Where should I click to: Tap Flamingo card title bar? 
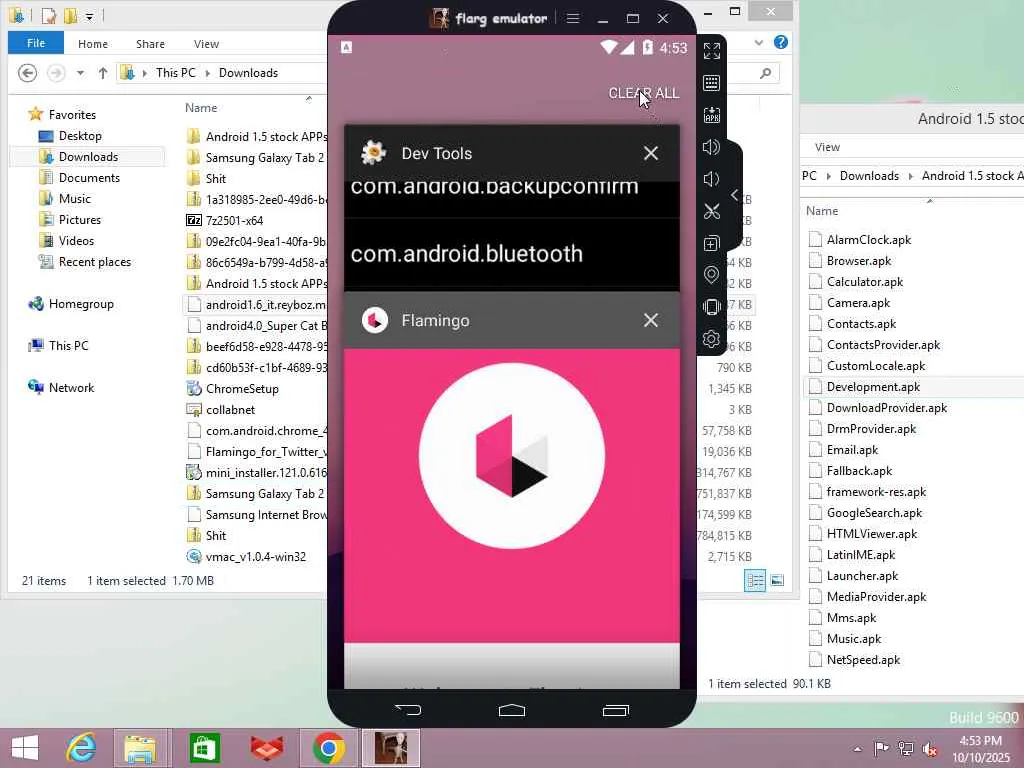click(x=512, y=320)
